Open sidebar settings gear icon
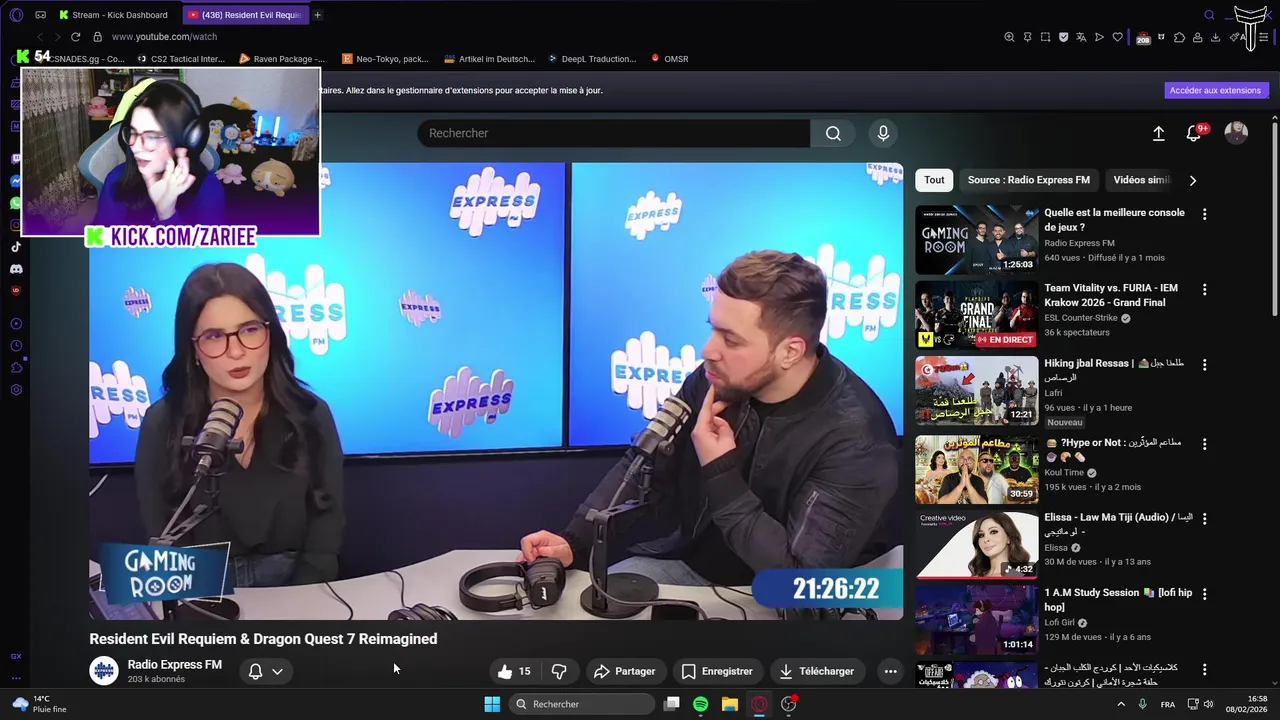The image size is (1280, 720). click(x=16, y=389)
